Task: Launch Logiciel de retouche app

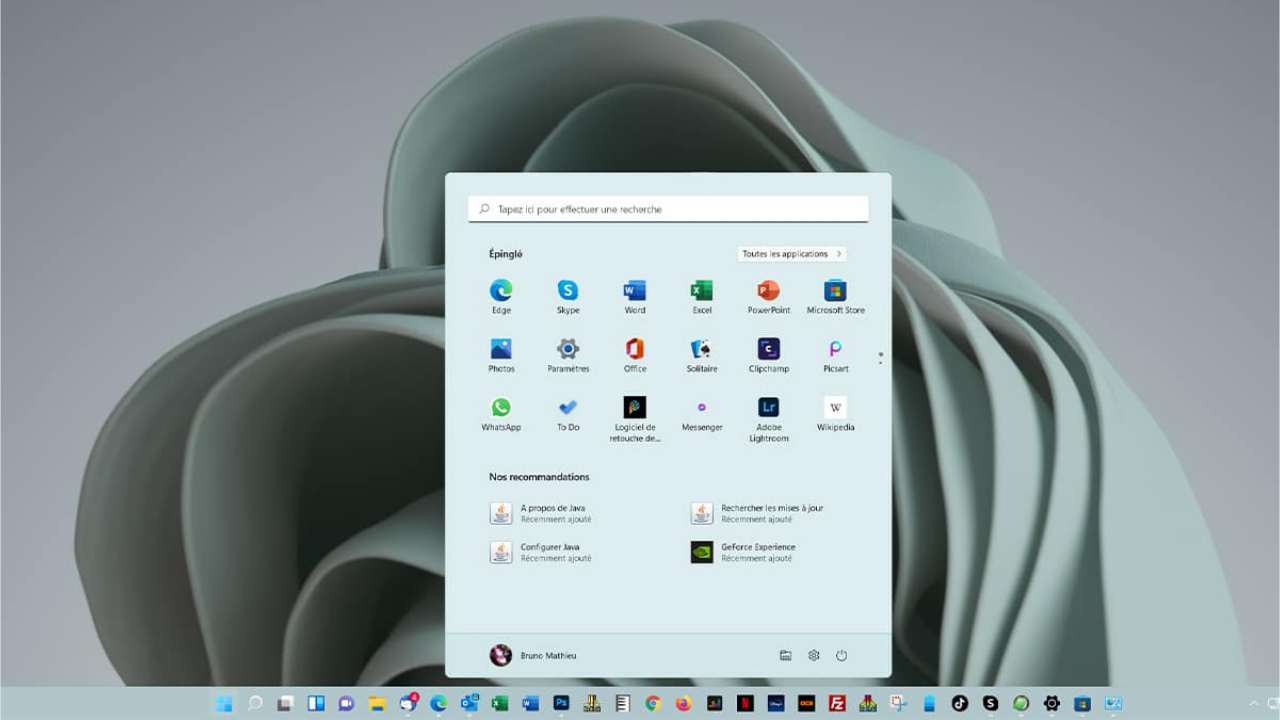Action: pos(635,419)
